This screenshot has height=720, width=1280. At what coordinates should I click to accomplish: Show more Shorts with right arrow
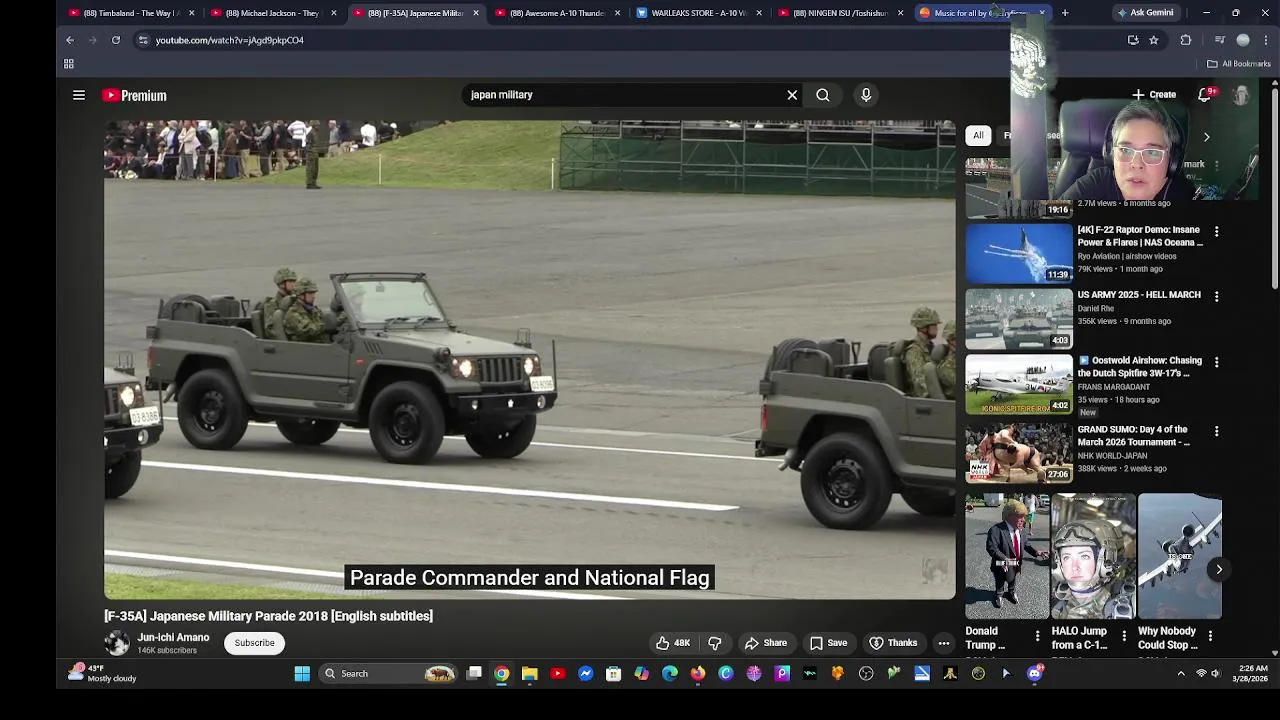[x=1219, y=569]
